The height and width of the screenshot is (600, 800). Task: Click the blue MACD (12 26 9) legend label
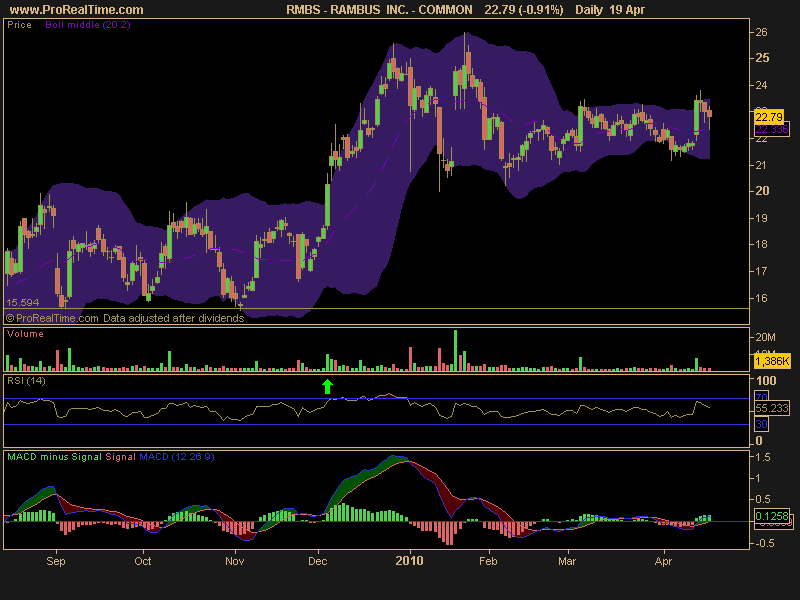[x=177, y=457]
